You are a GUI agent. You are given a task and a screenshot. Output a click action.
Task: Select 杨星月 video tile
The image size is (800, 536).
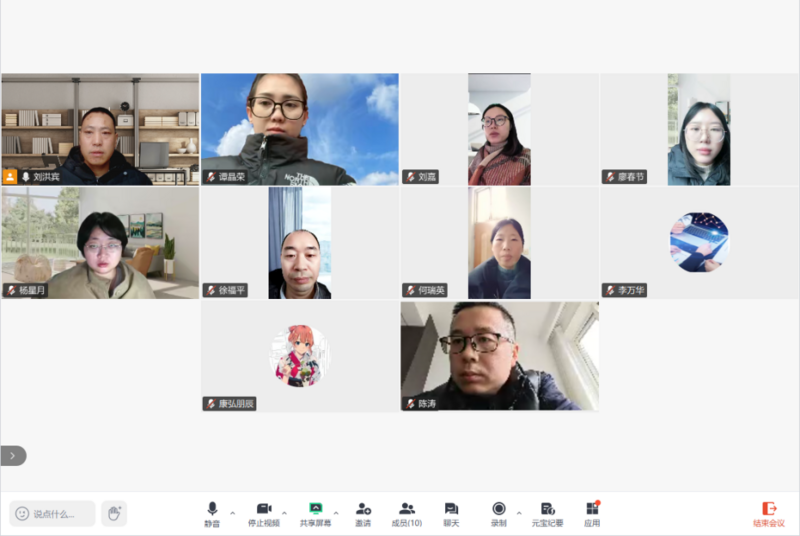coord(100,243)
